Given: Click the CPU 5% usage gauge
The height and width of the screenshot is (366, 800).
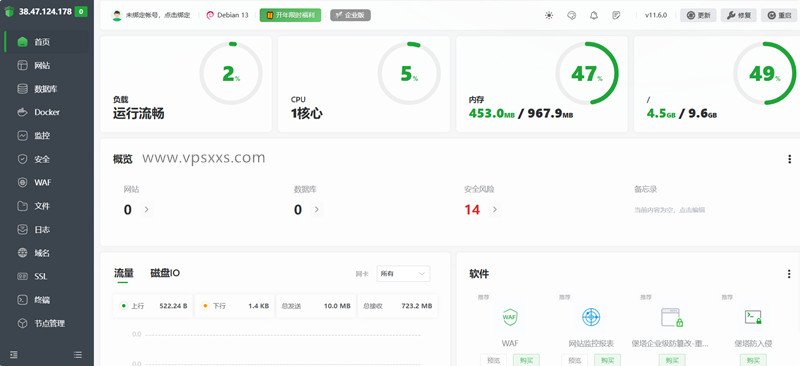Looking at the screenshot, I should [x=409, y=74].
